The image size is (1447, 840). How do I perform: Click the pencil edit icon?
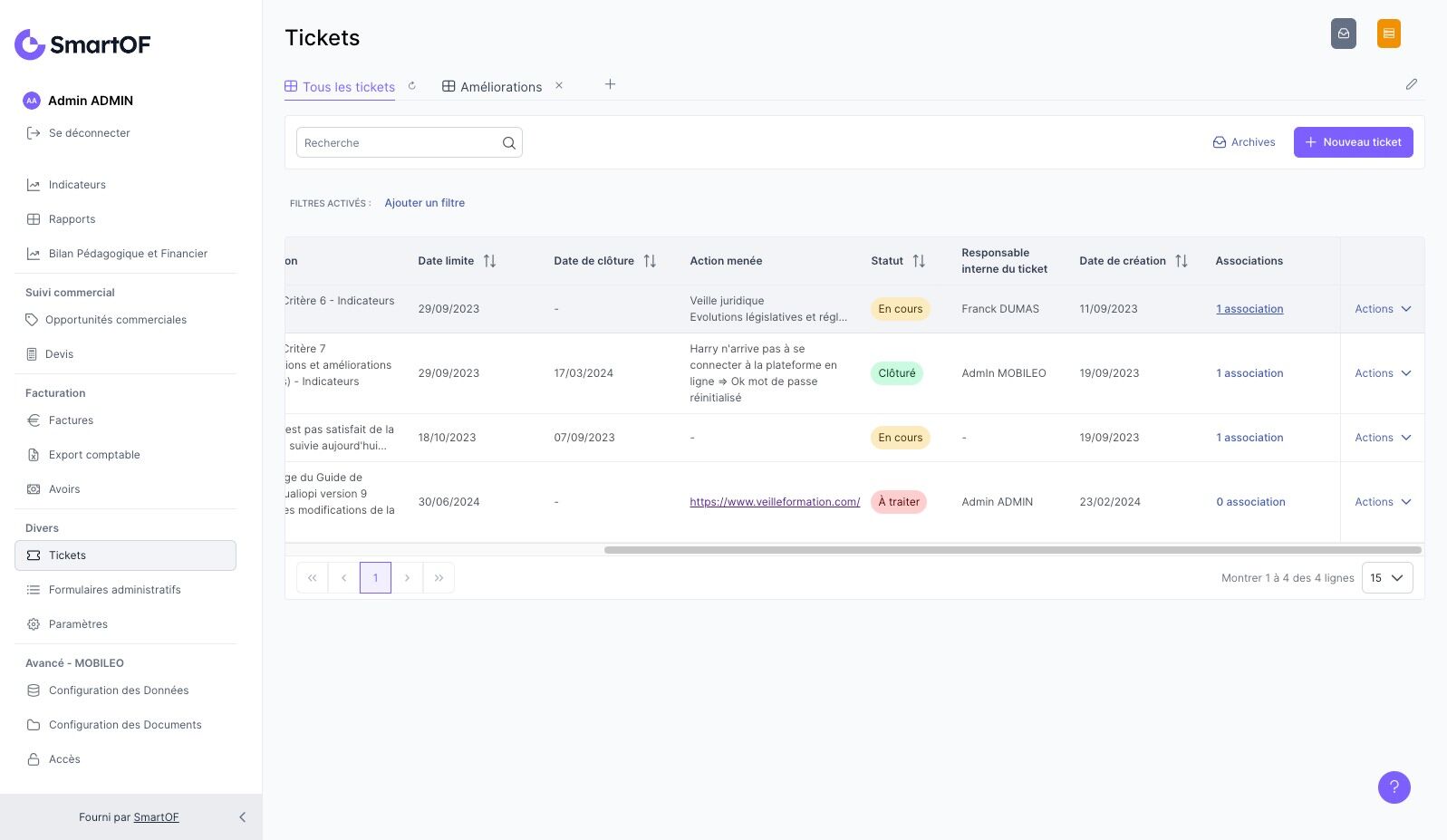click(1412, 84)
